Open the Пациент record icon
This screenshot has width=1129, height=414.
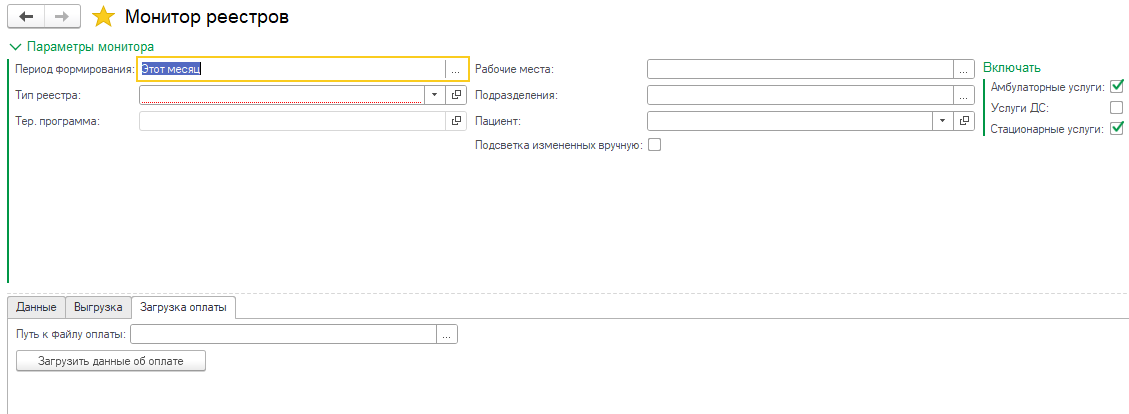964,121
